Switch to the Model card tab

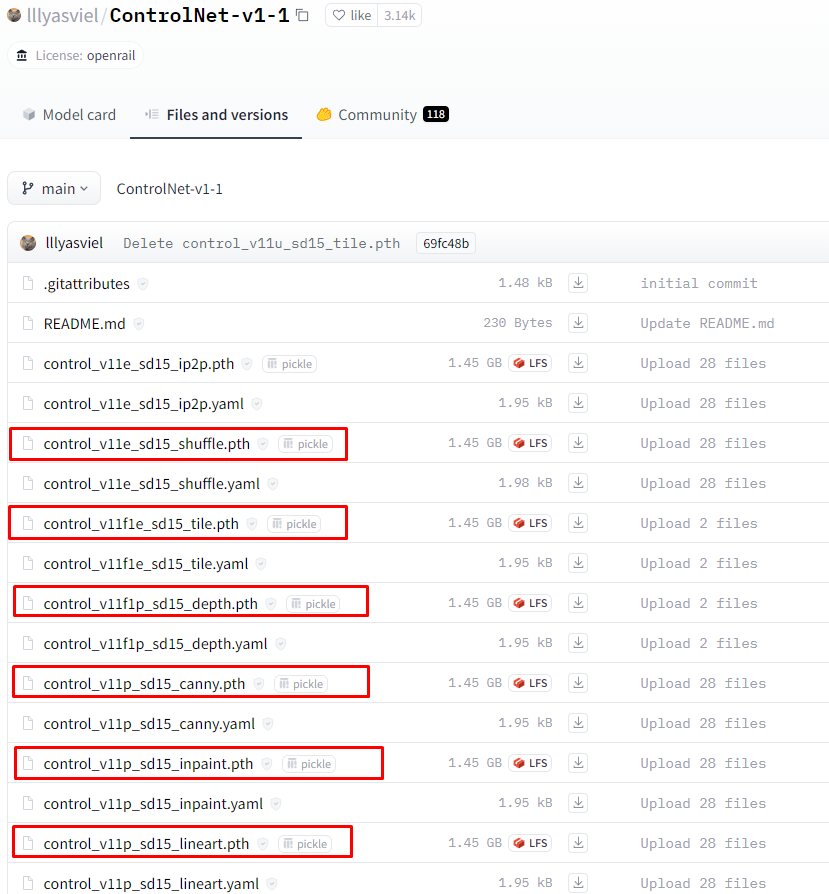(x=69, y=115)
